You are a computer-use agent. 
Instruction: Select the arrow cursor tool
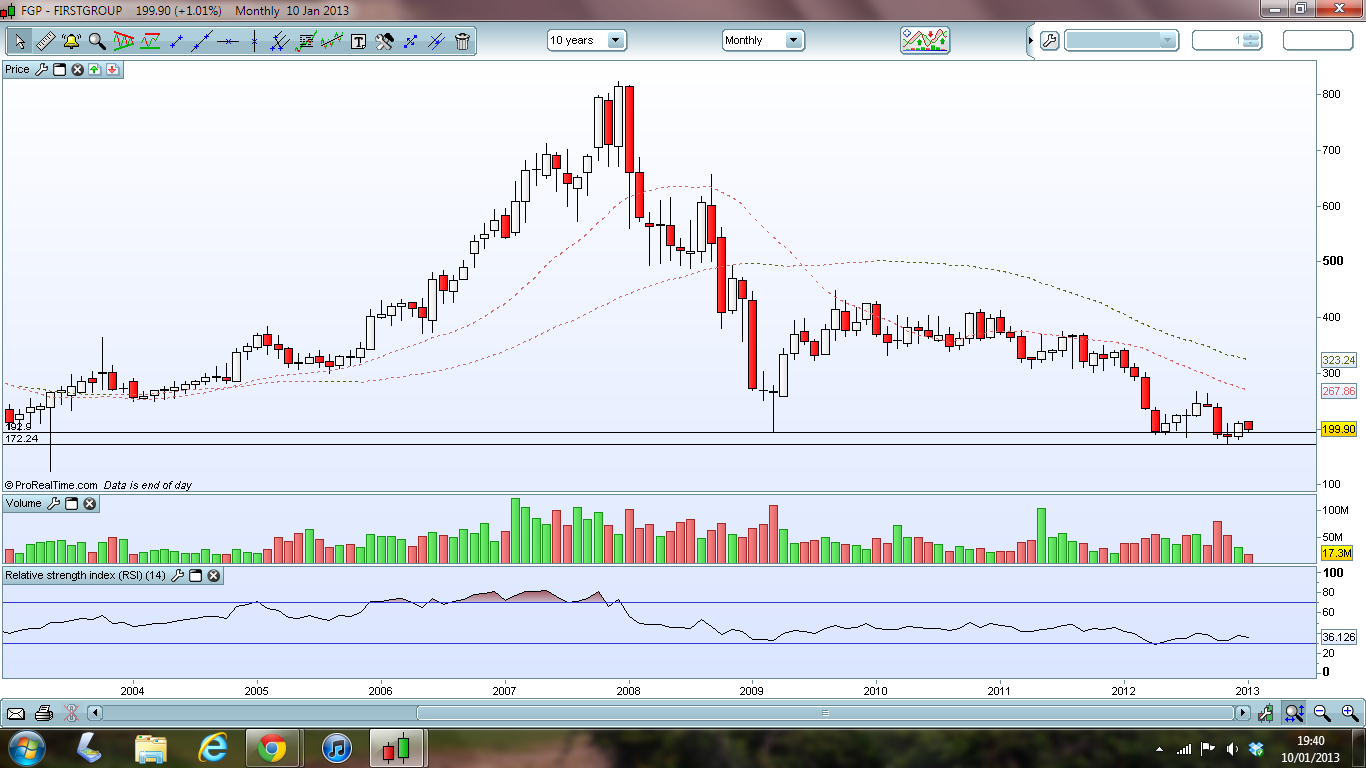tap(19, 41)
